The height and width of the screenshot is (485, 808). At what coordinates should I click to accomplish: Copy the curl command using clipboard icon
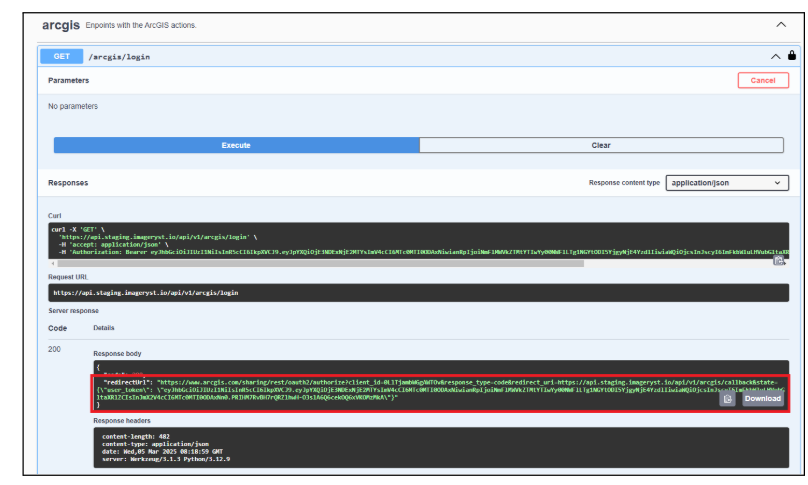coord(779,261)
